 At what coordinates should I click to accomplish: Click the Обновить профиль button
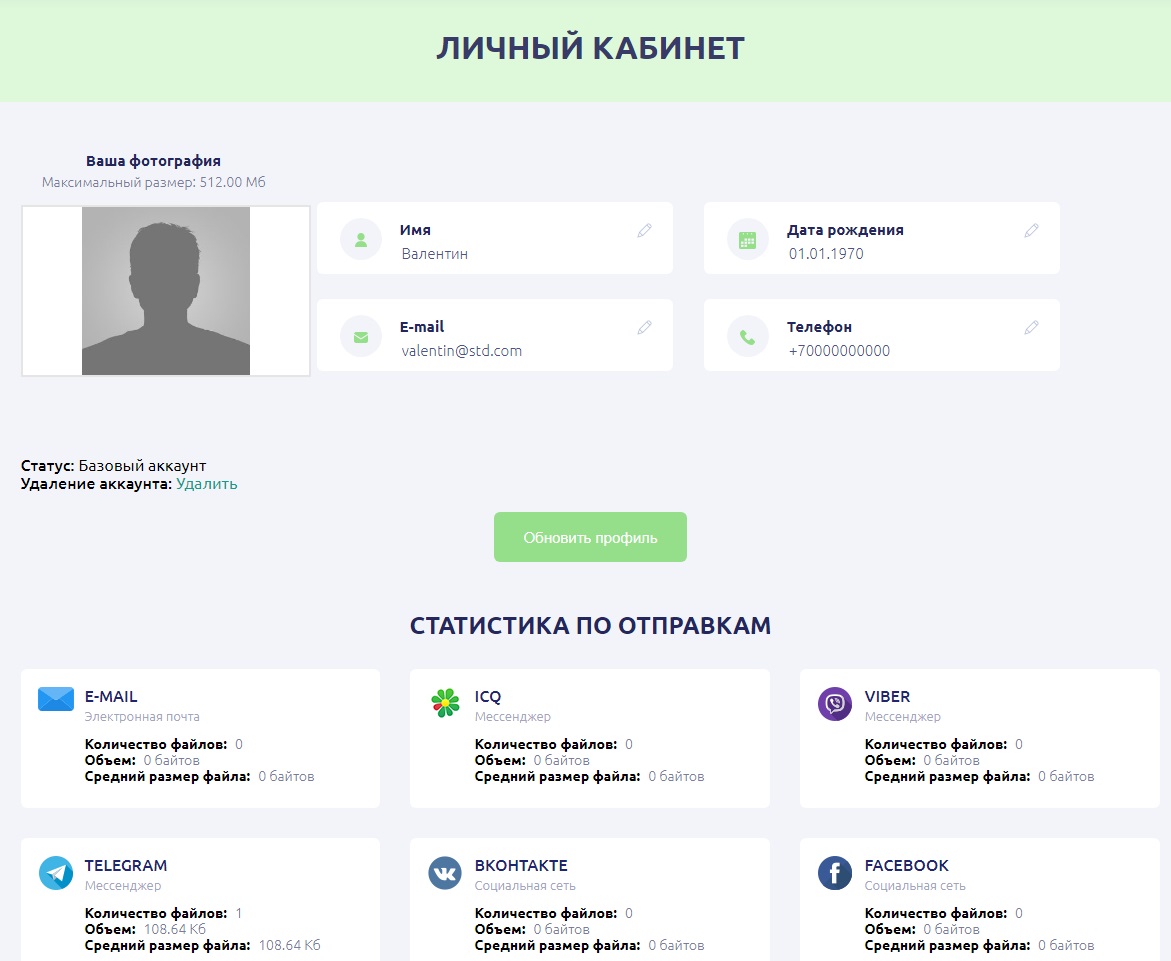pyautogui.click(x=590, y=537)
